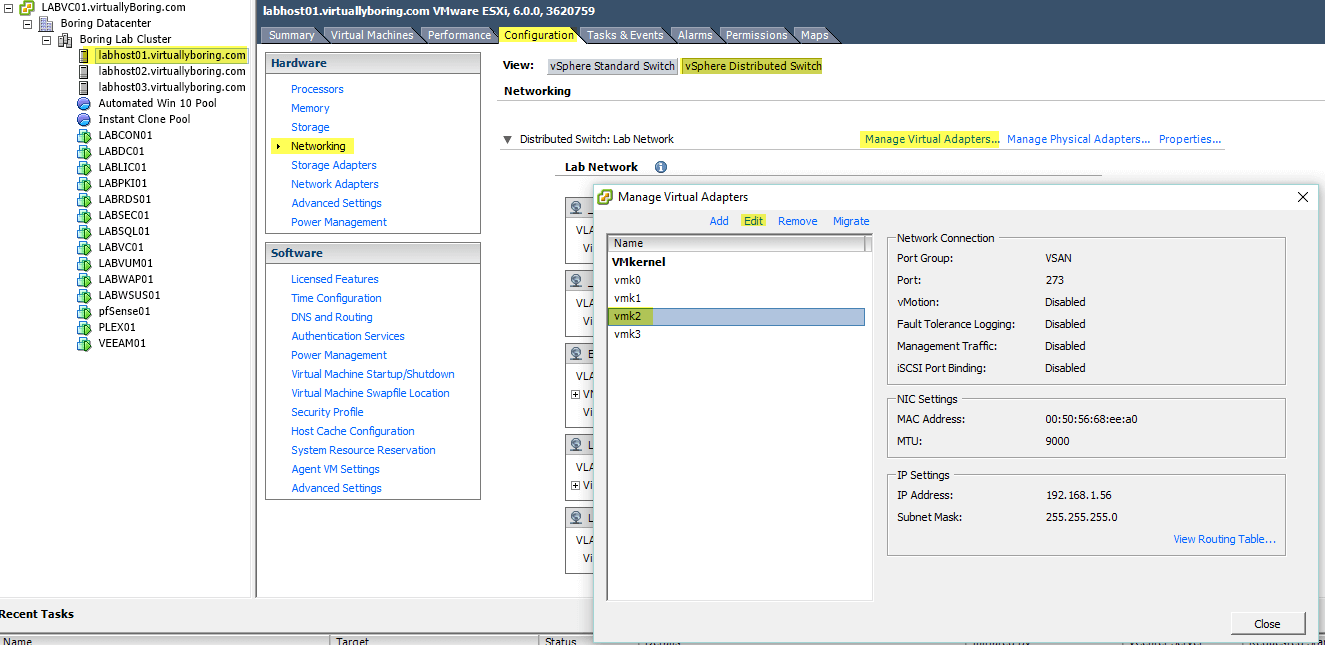Viewport: 1325px width, 645px height.
Task: Collapse the Boring Datacenter tree node
Action: [x=27, y=24]
